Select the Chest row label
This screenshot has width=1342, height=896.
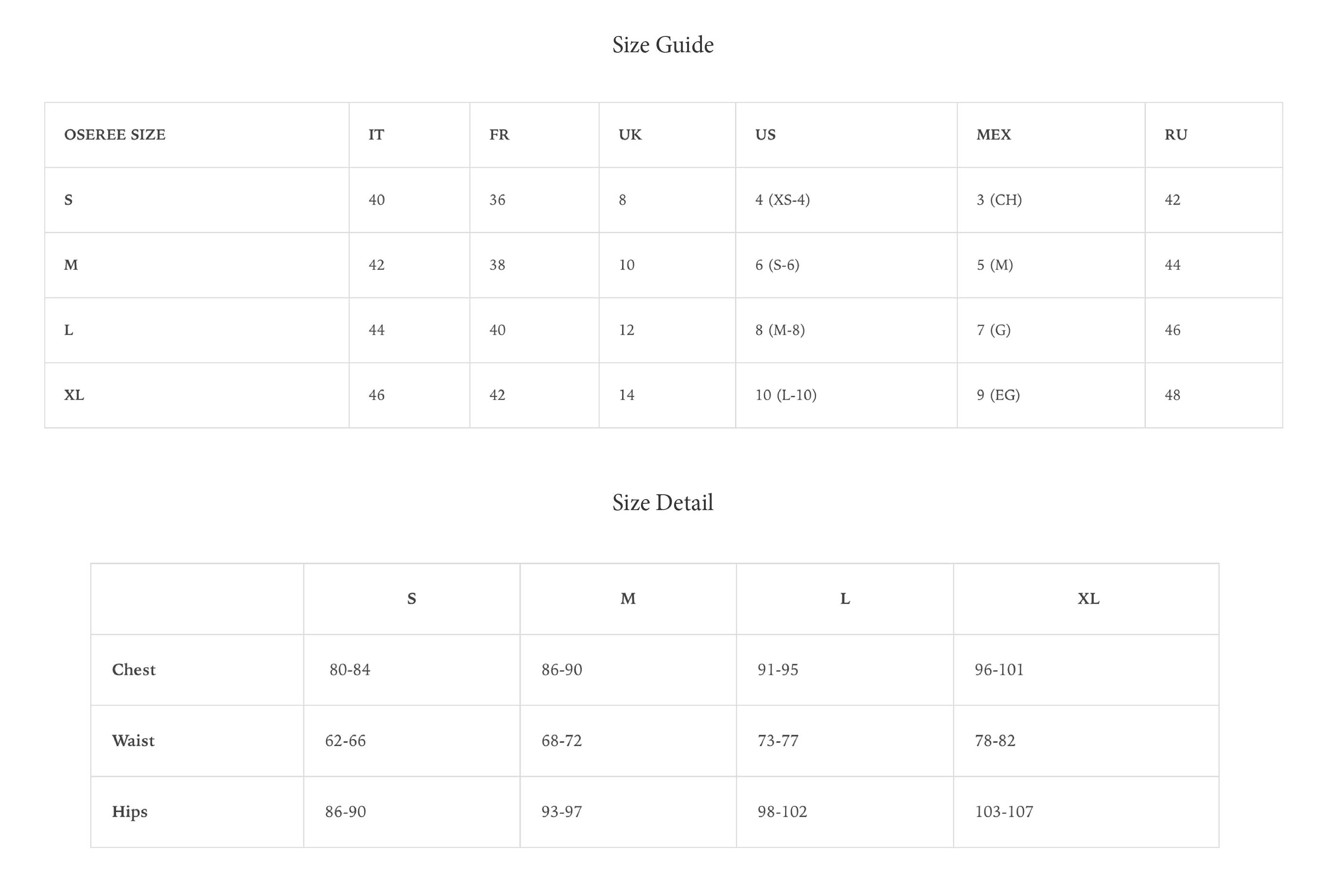[x=134, y=670]
